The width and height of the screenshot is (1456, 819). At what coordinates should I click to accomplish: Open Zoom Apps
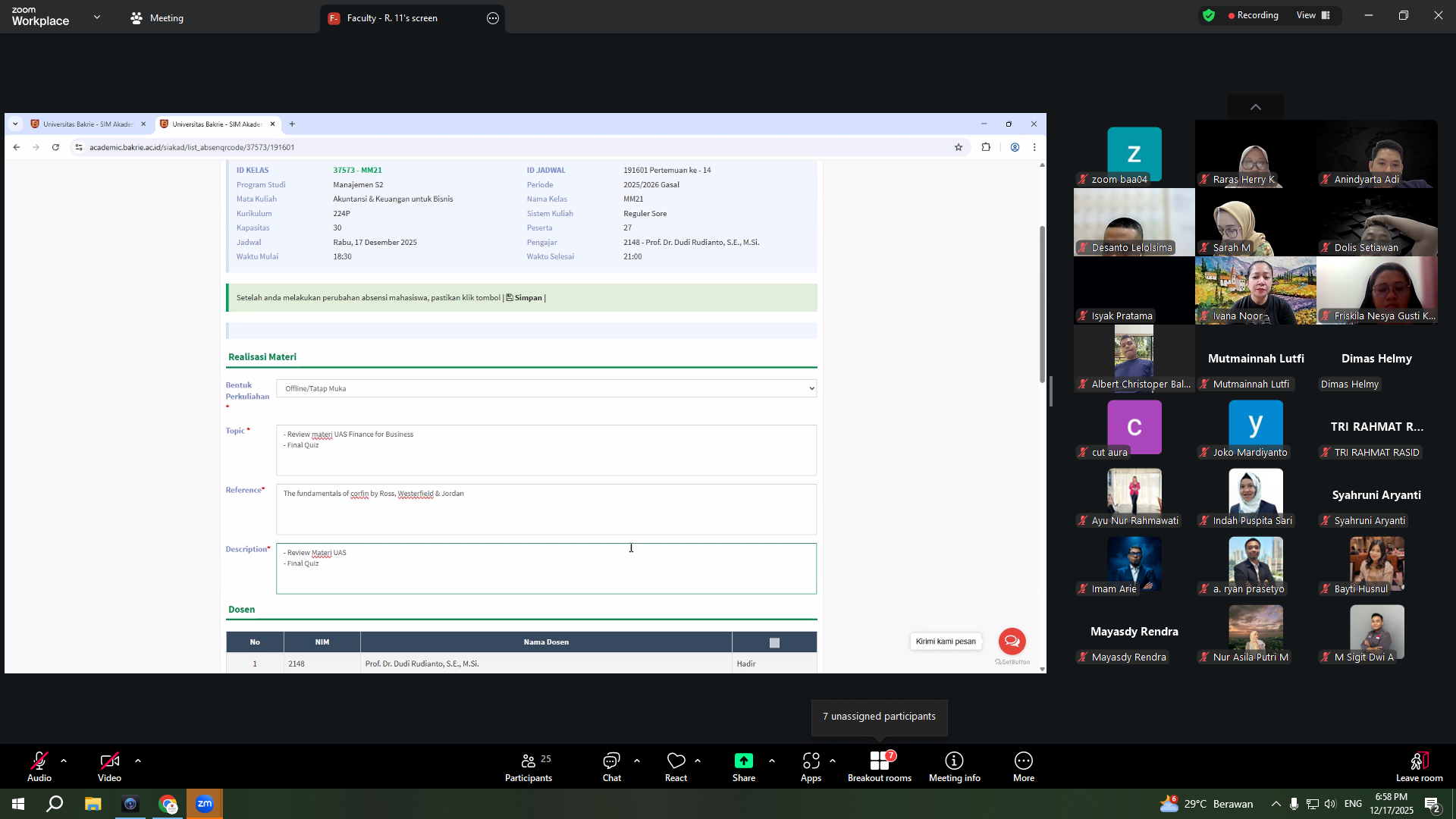(811, 766)
